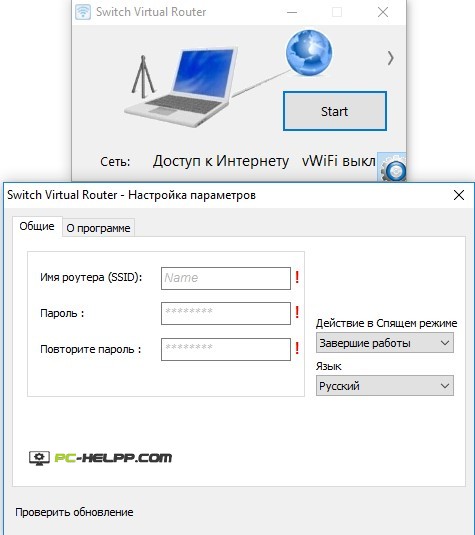This screenshot has height=535, width=475.
Task: Select the Общие tab
Action: coord(37,226)
